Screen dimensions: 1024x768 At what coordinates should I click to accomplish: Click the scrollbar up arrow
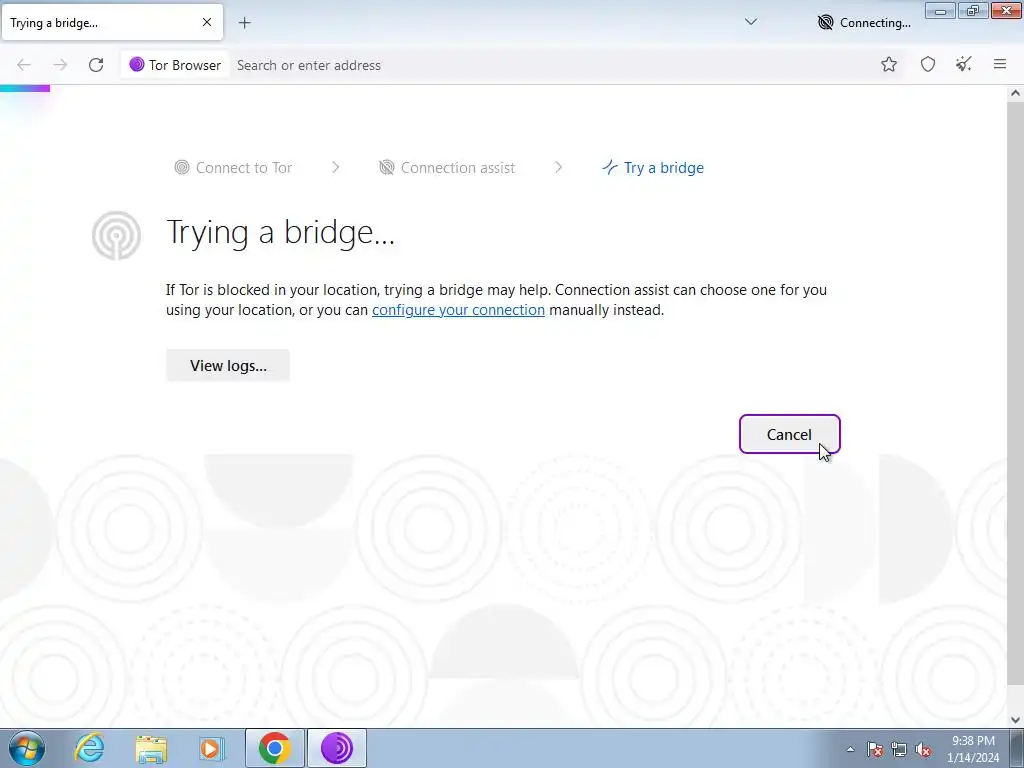click(x=1015, y=93)
